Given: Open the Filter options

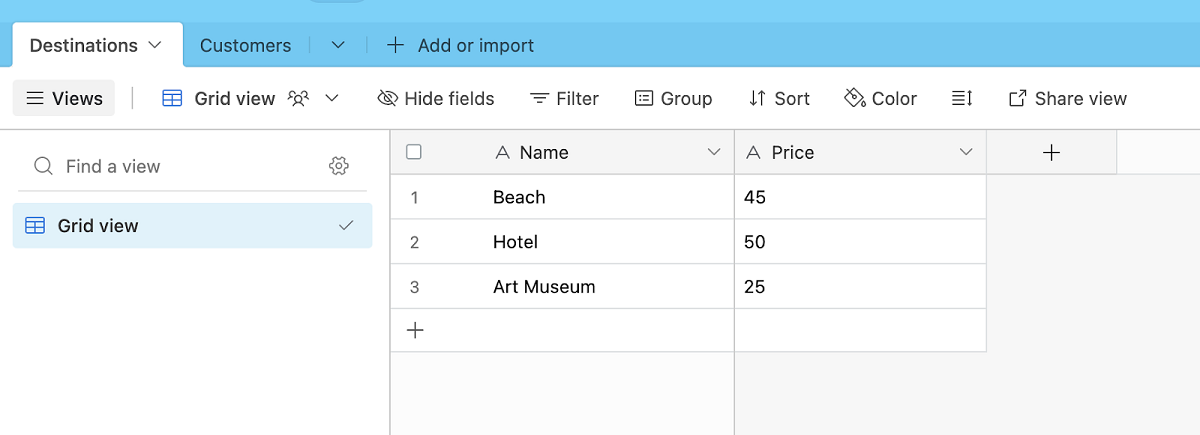Looking at the screenshot, I should click(x=564, y=98).
